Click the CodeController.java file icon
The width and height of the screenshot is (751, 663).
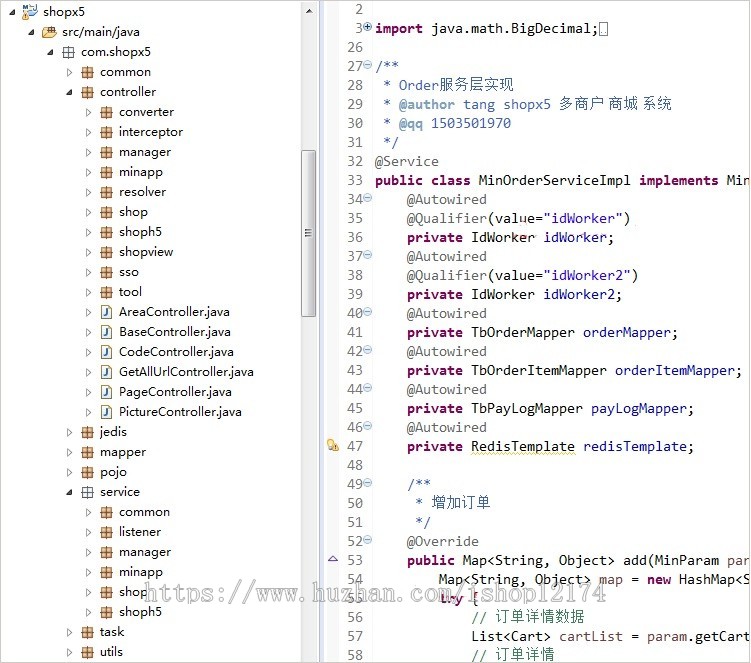point(106,352)
